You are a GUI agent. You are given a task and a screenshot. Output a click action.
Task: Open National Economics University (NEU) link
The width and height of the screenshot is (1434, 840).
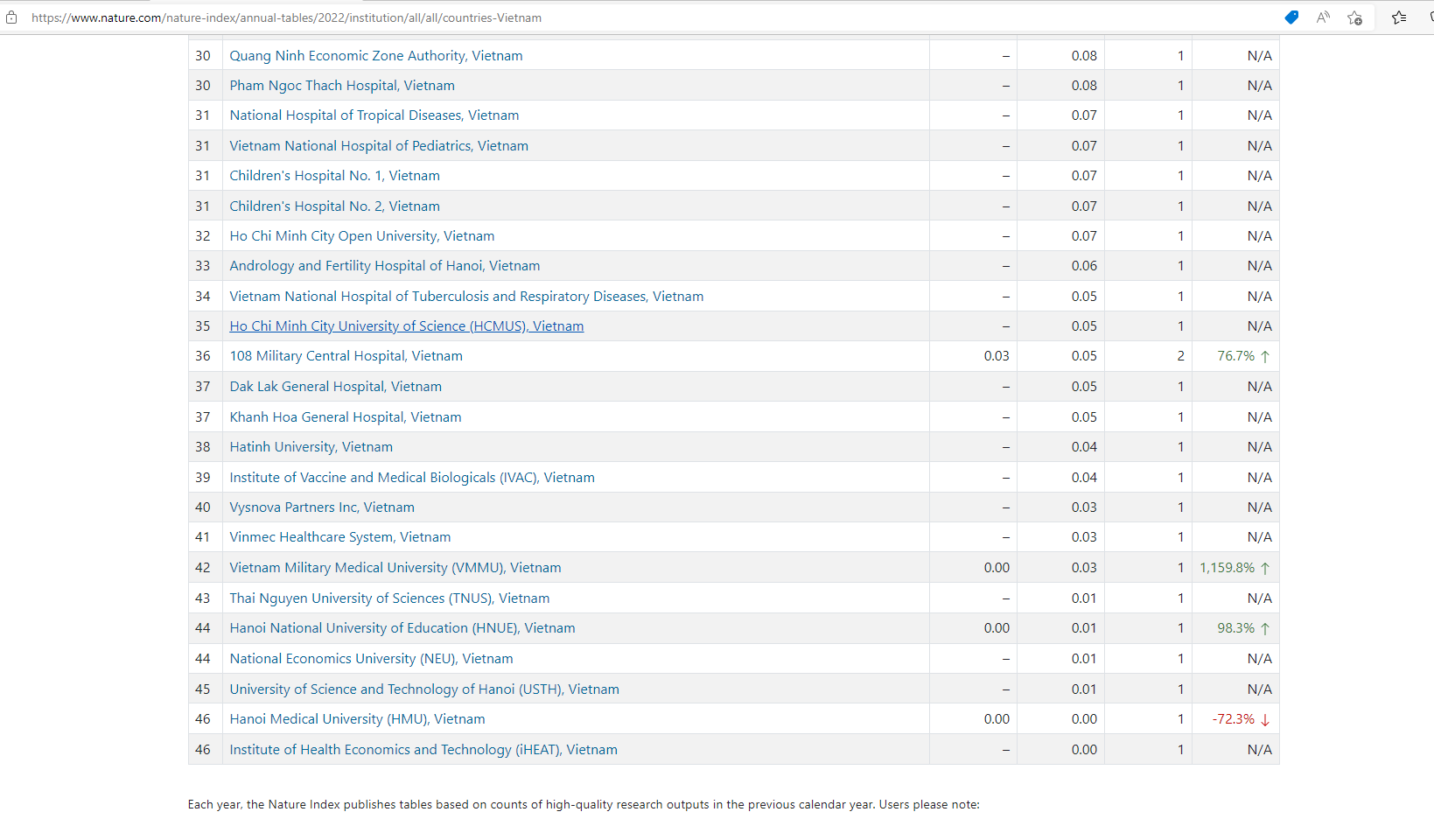pos(371,659)
